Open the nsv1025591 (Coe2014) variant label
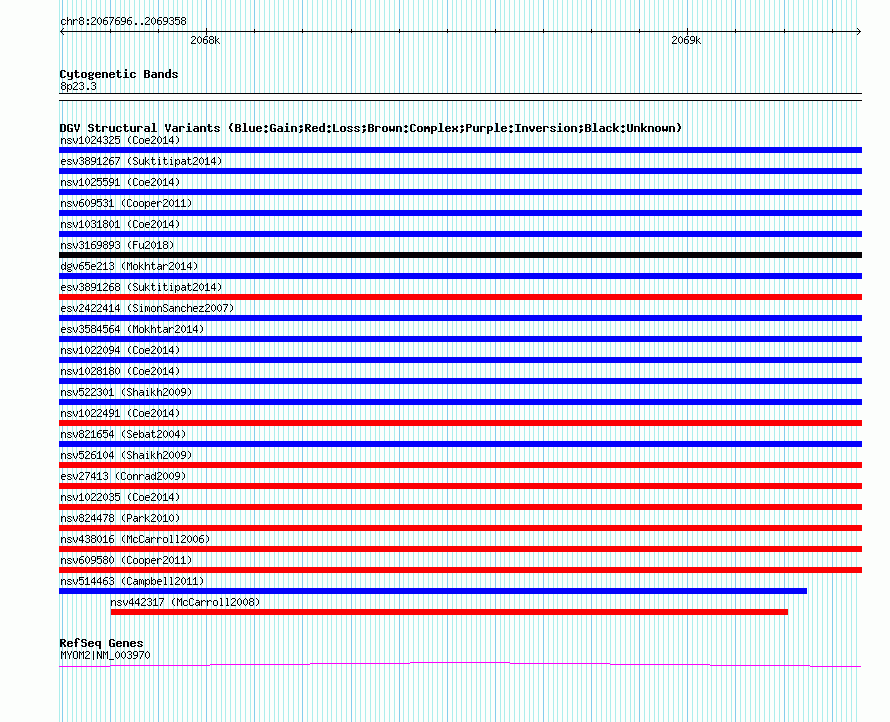The image size is (890, 722). tap(120, 182)
